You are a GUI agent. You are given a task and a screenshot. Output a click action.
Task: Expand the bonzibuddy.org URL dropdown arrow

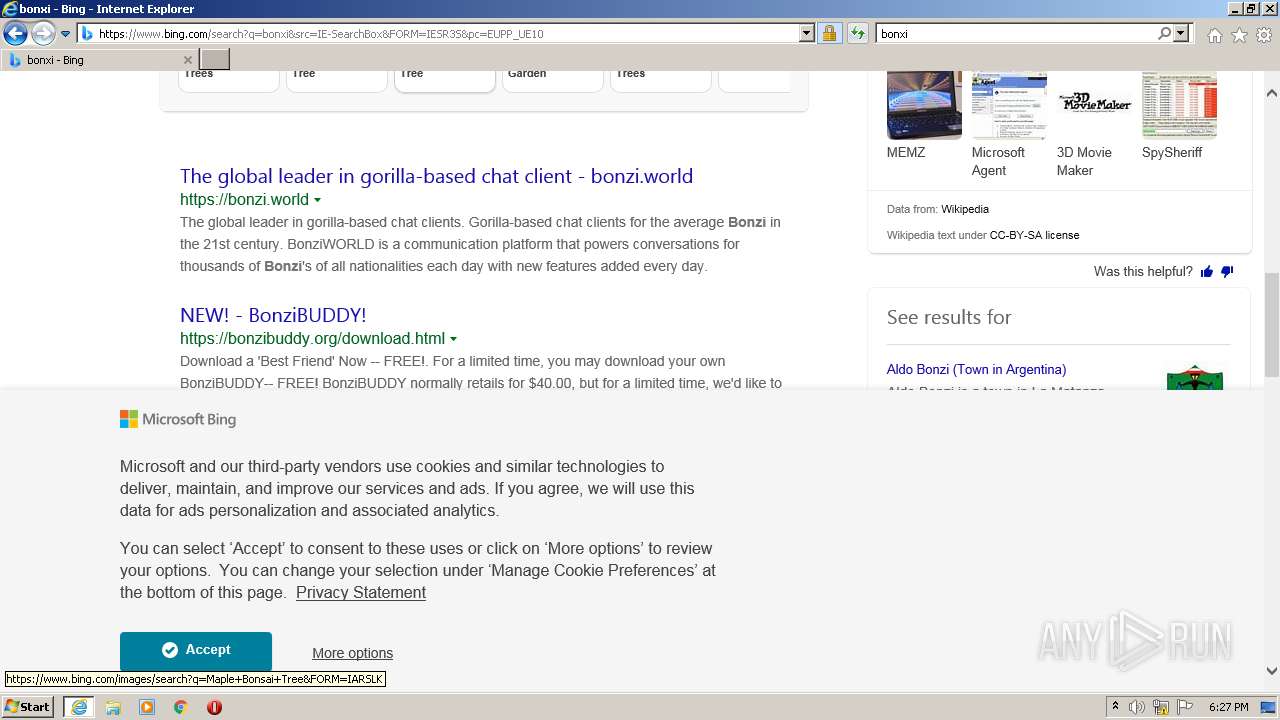pos(453,339)
